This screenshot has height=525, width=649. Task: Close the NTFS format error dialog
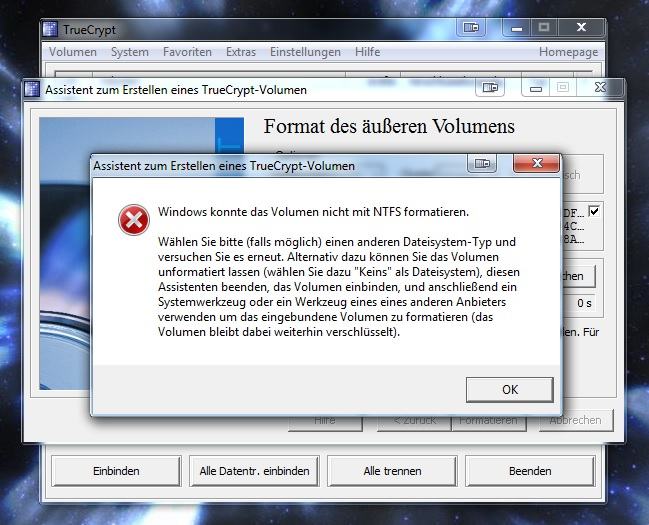point(537,163)
